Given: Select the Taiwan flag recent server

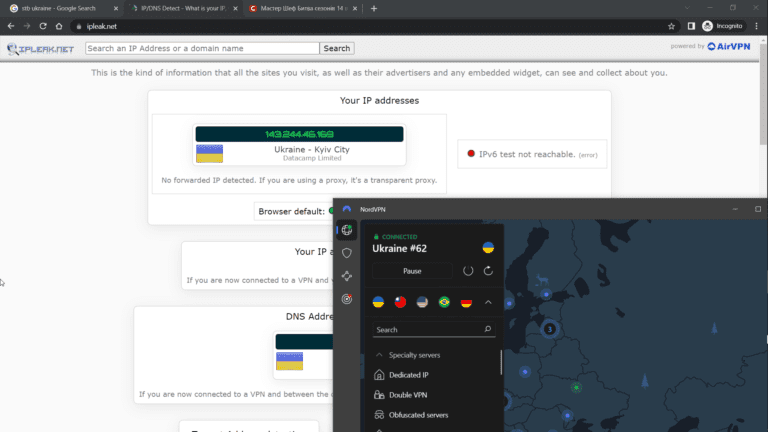Looking at the screenshot, I should pyautogui.click(x=400, y=302).
